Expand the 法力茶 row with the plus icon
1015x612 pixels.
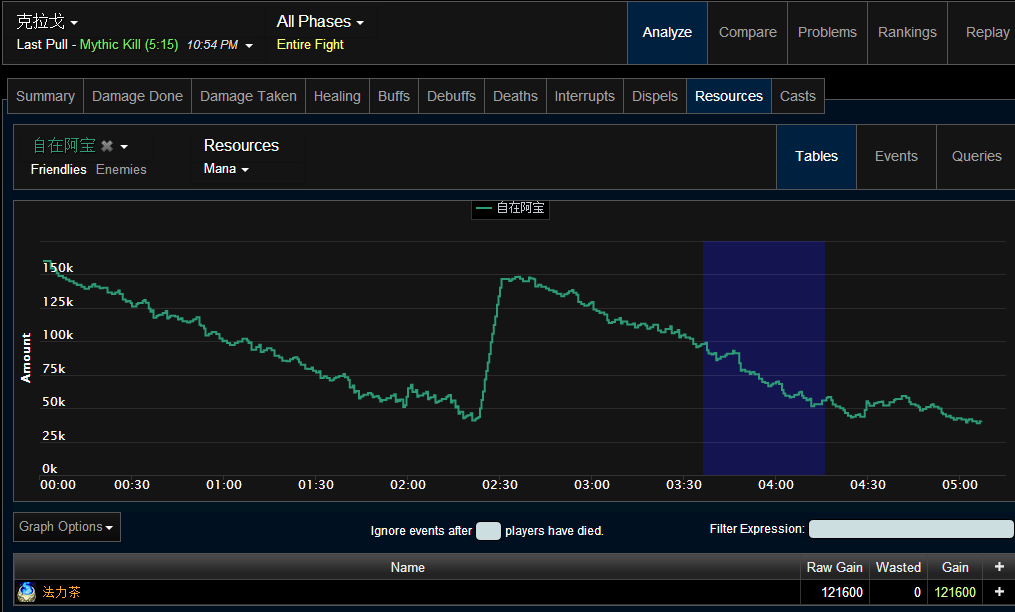click(999, 592)
